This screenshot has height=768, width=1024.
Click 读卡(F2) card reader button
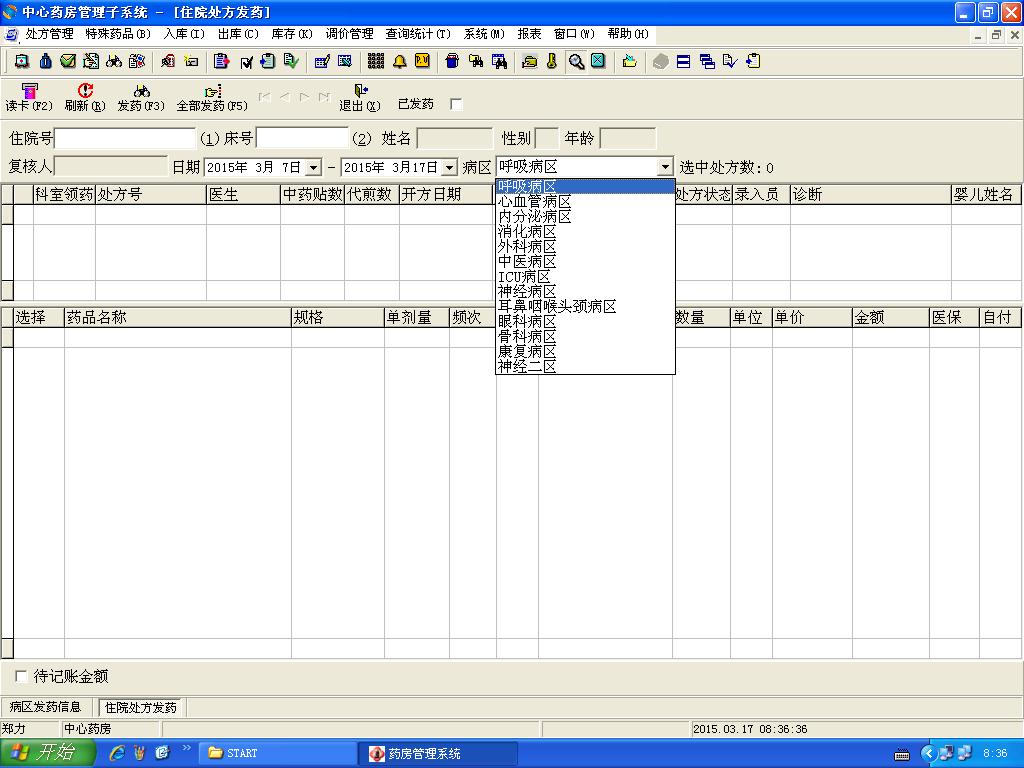point(29,97)
